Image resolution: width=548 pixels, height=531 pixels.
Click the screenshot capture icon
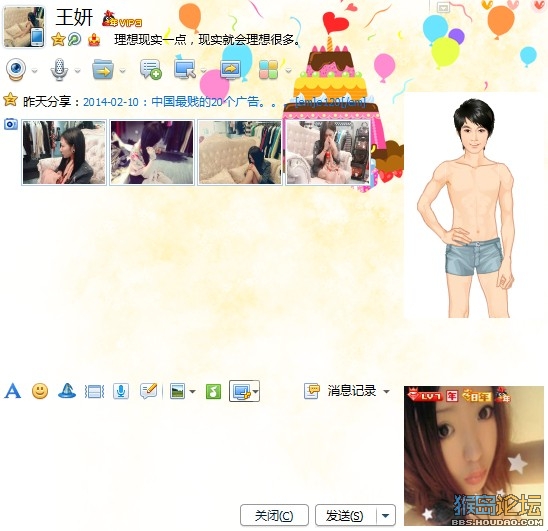click(241, 391)
